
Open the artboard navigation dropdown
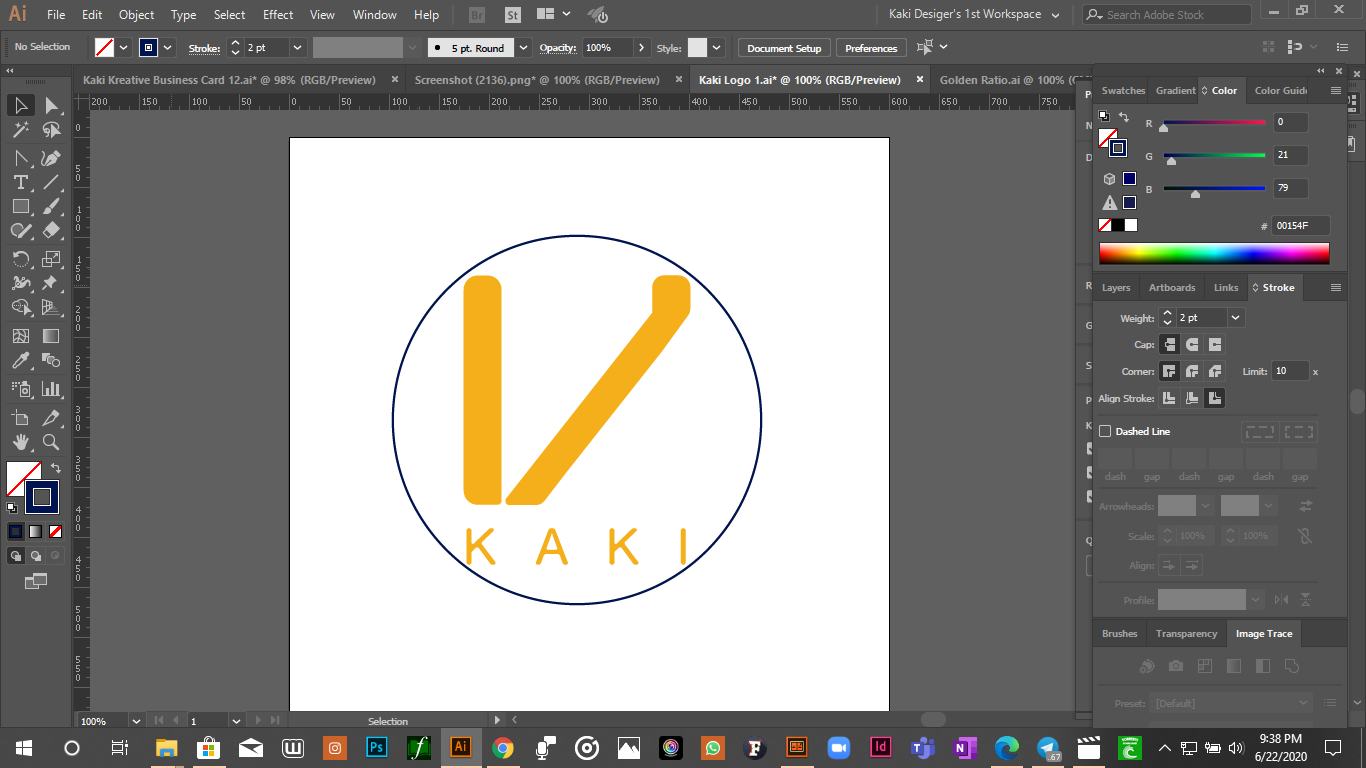click(x=236, y=720)
